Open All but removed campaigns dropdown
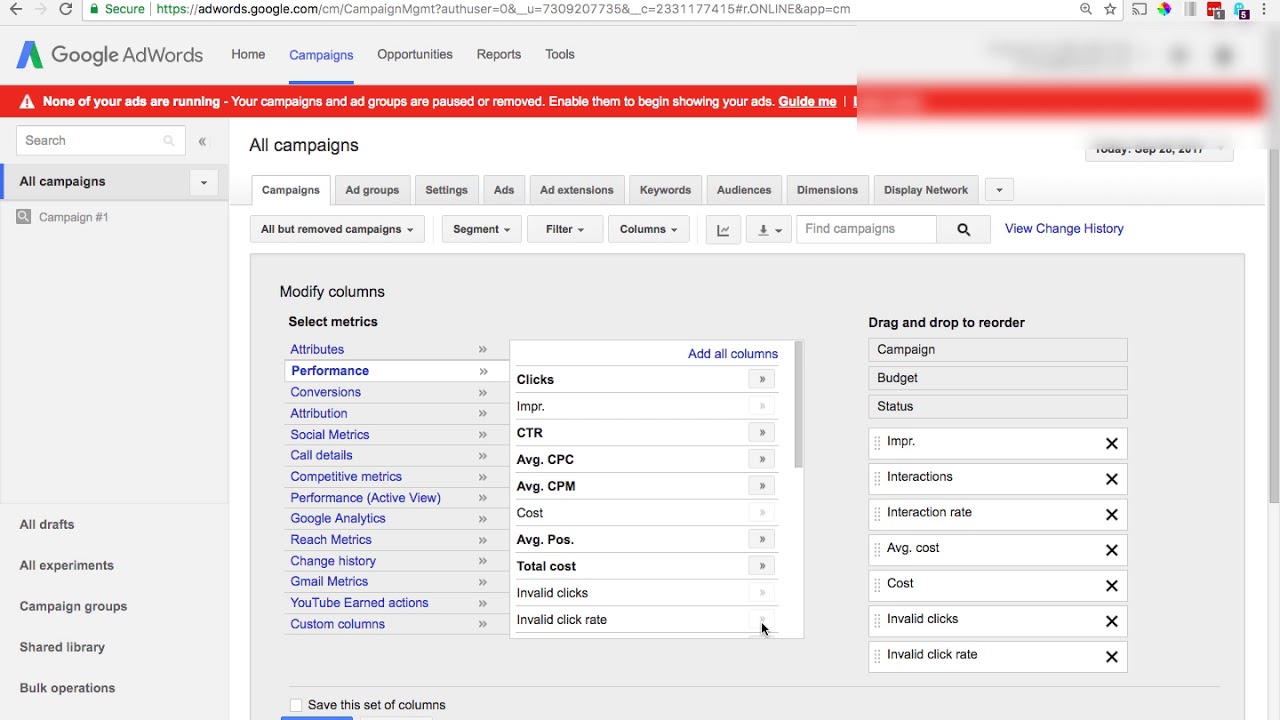1280x720 pixels. pyautogui.click(x=337, y=229)
